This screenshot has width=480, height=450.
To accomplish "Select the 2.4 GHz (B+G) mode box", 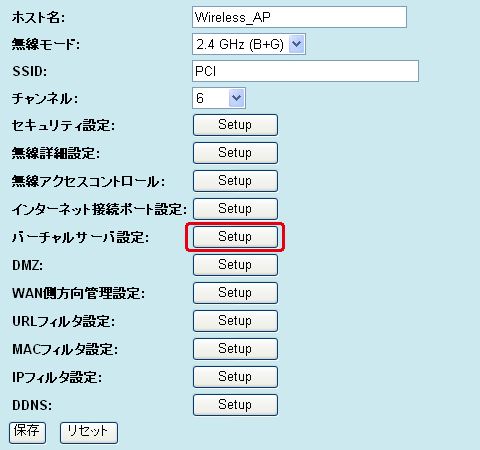I will pos(249,44).
